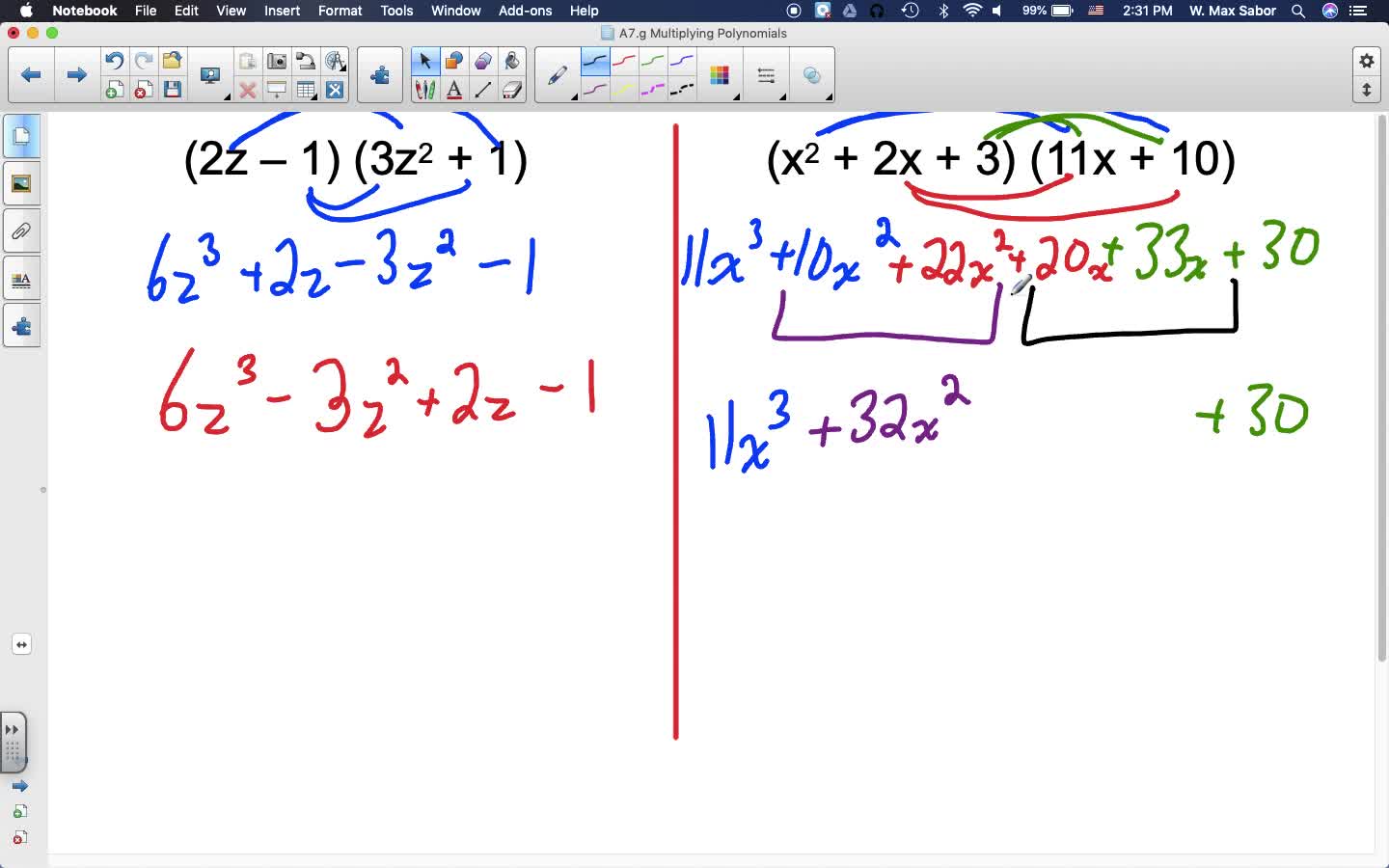Toggle the Screen Shade over the page
Screen dimensions: 1389x868
pos(277,89)
